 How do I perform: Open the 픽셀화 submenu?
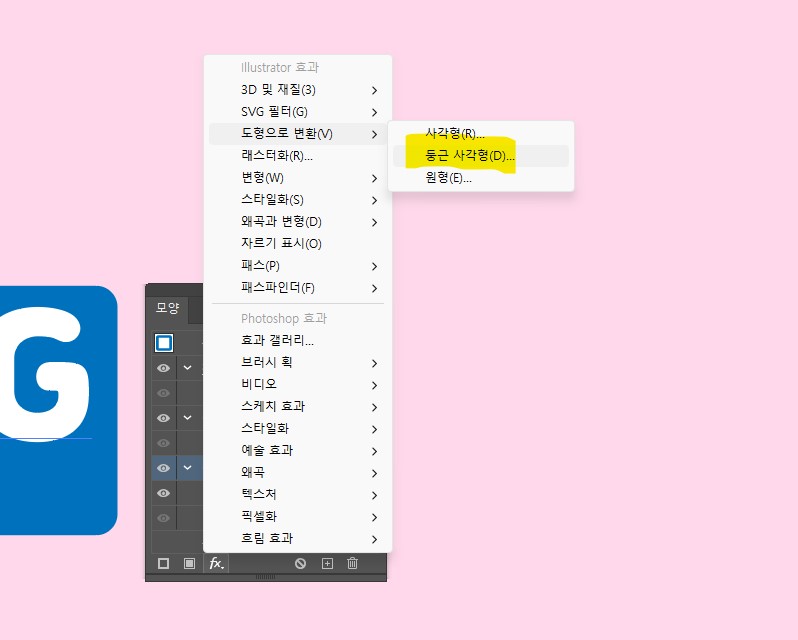298,516
